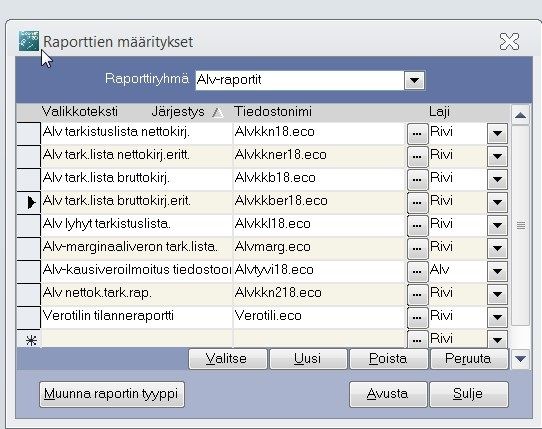Open Laji dropdown for Alv lyhyt tarkistuslista
Viewport: 542px width, 429px height.
(497, 225)
